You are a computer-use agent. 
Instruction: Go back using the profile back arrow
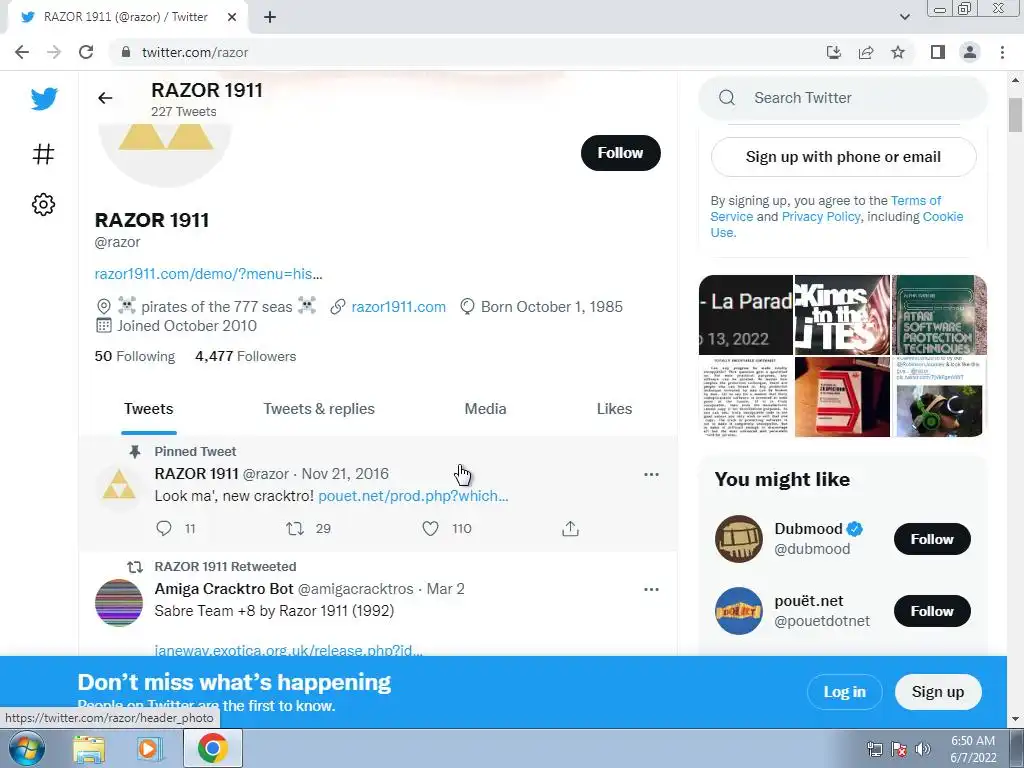[x=105, y=98]
